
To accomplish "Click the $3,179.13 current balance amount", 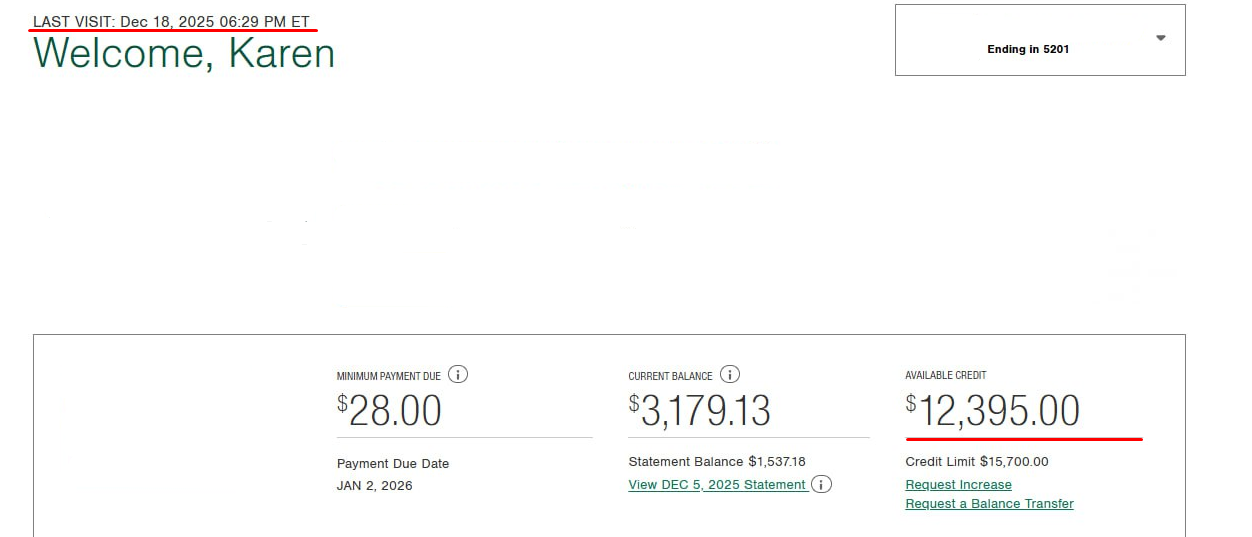I will [699, 411].
